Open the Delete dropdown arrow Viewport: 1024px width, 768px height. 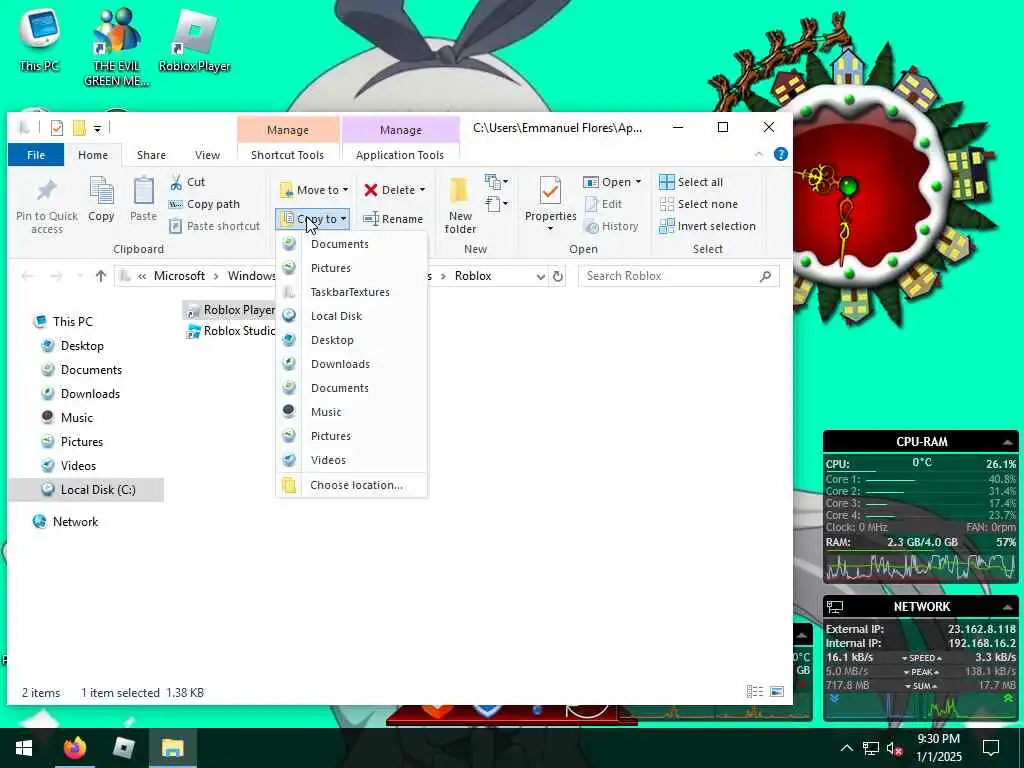coord(423,190)
